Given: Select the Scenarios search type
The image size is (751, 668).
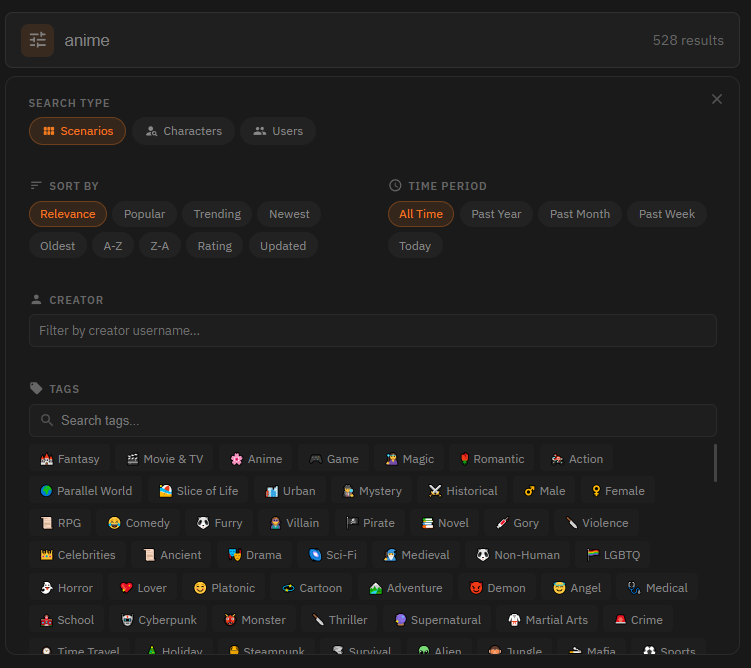Looking at the screenshot, I should click(x=77, y=131).
